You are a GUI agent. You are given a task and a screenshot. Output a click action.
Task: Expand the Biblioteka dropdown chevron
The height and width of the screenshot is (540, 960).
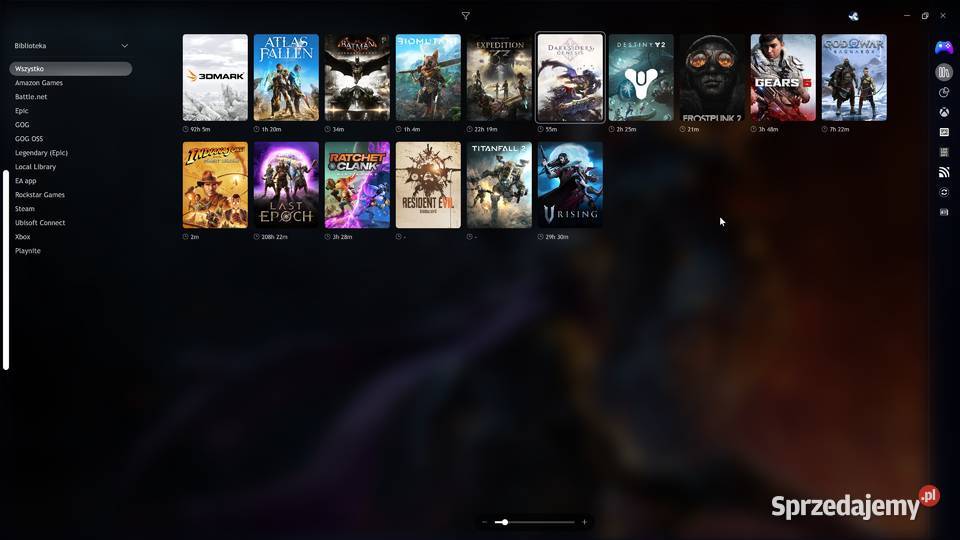[x=125, y=46]
